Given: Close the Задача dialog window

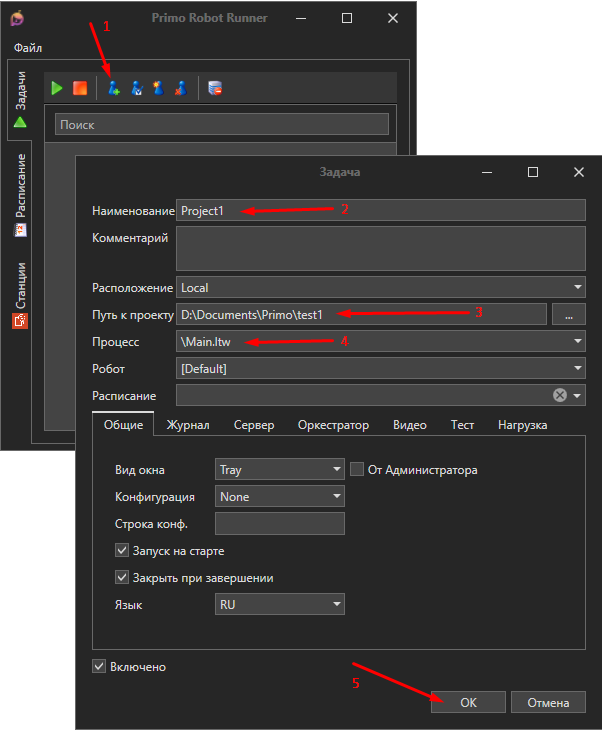Looking at the screenshot, I should click(579, 172).
